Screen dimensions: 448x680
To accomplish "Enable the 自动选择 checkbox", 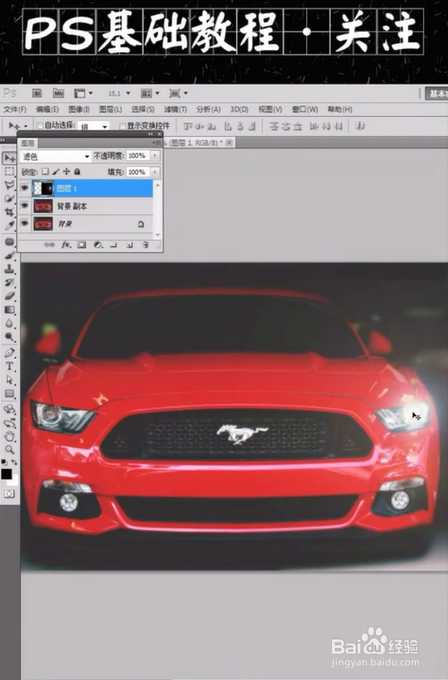I will point(40,126).
